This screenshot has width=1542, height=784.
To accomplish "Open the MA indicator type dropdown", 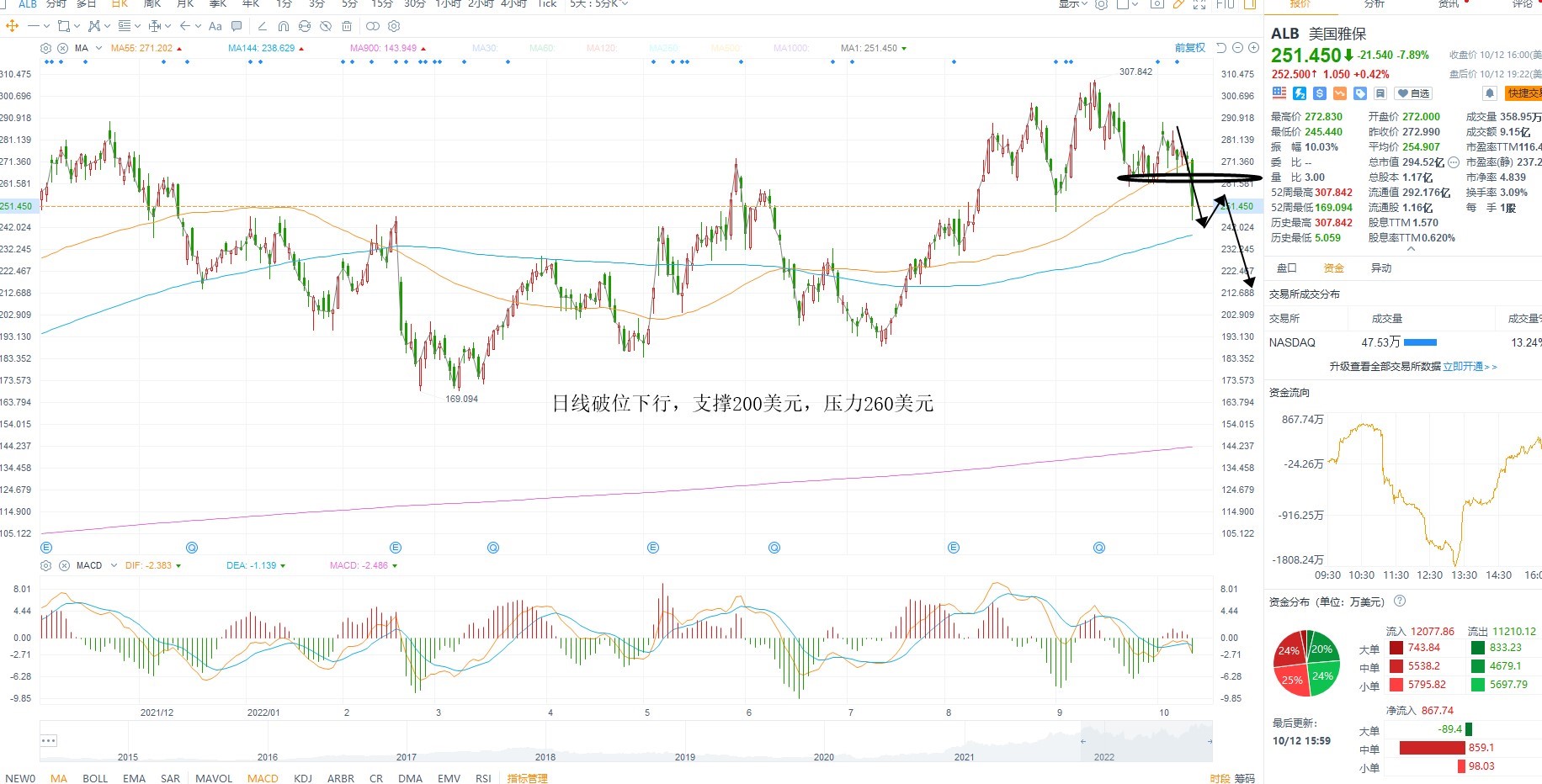I will 98,48.
